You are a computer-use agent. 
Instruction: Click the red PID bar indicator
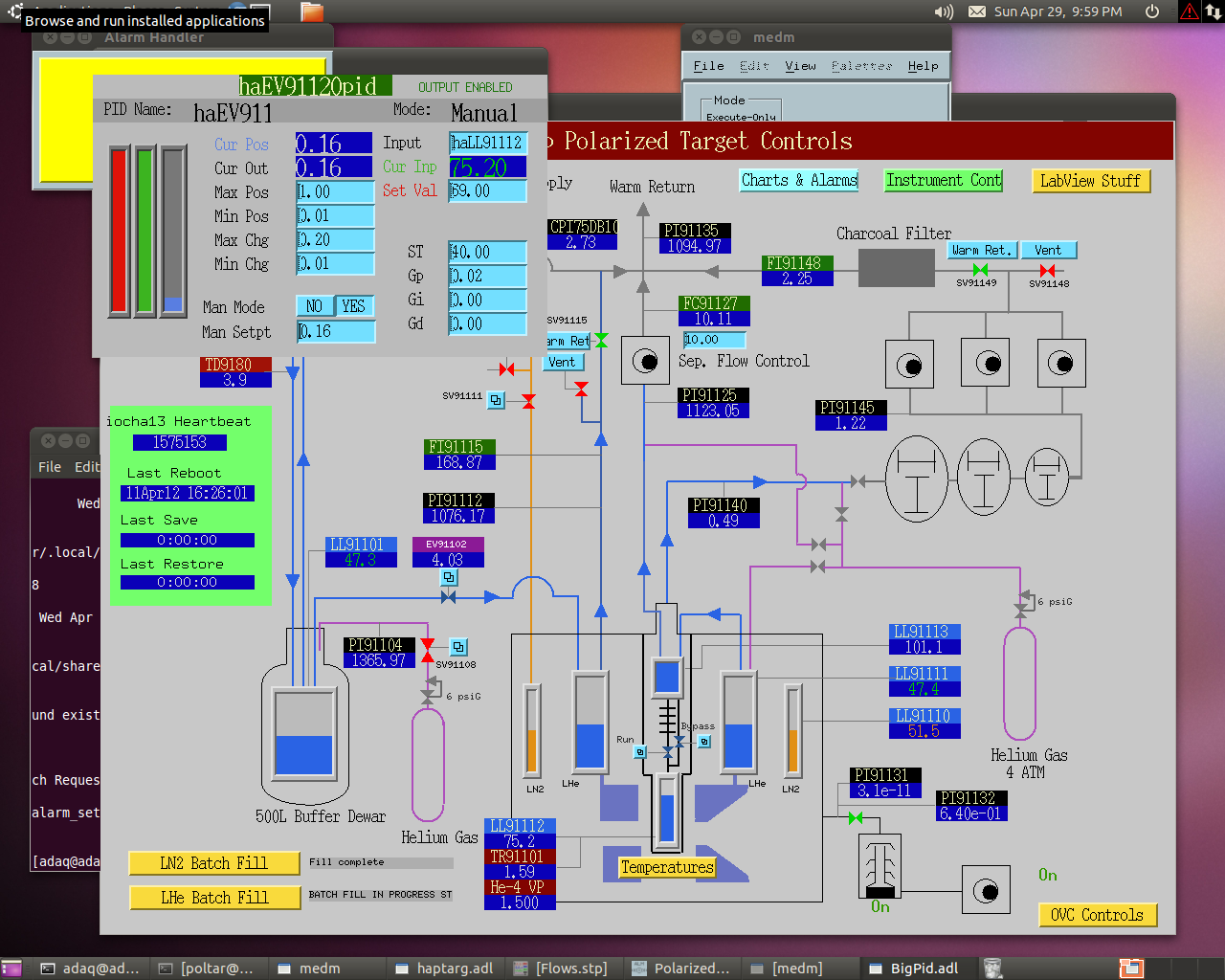pyautogui.click(x=120, y=231)
